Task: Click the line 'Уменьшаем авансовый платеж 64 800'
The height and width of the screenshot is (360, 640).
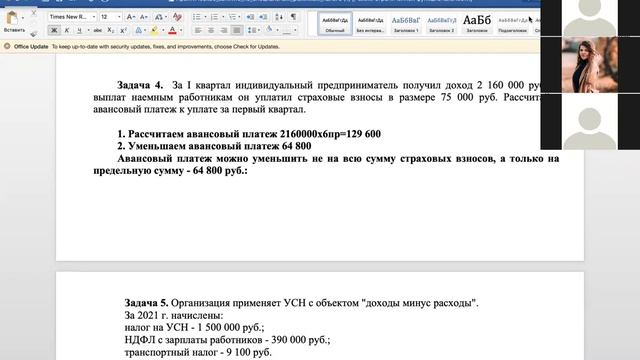Action: [x=220, y=146]
